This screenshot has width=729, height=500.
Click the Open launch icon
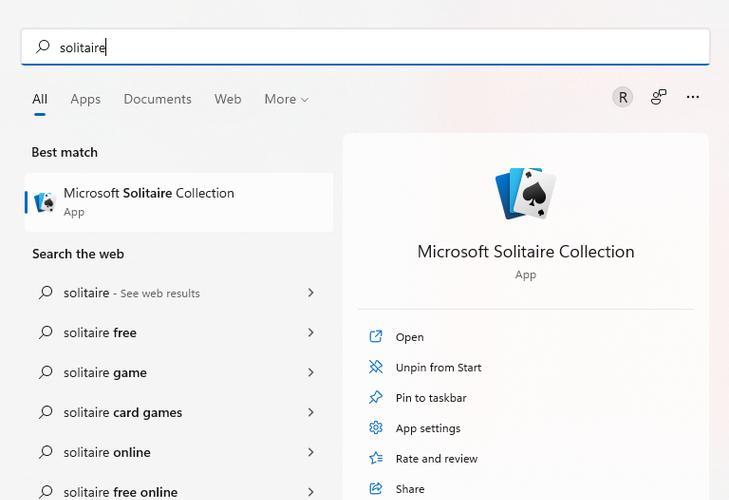[376, 336]
